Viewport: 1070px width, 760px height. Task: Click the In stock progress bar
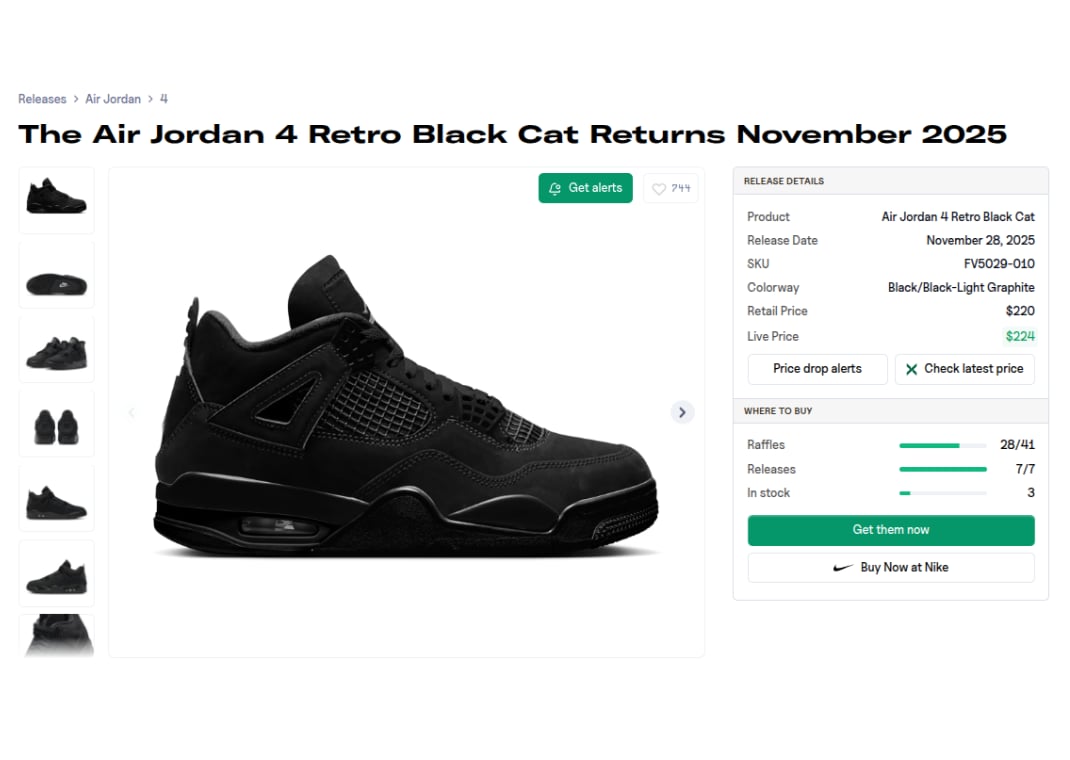(x=941, y=493)
